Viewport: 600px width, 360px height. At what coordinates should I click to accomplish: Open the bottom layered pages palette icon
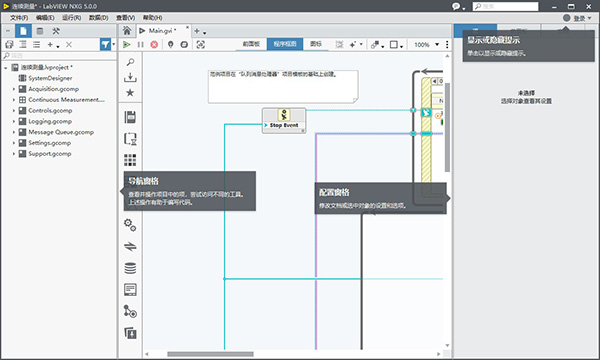[130, 333]
